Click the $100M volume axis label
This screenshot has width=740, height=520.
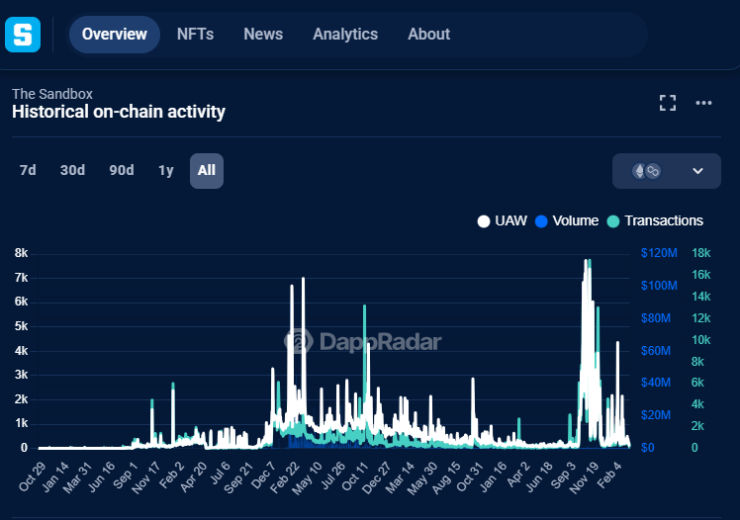659,285
